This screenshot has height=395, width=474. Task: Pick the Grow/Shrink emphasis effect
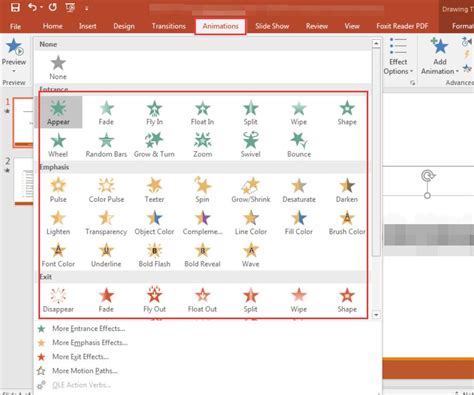[251, 190]
